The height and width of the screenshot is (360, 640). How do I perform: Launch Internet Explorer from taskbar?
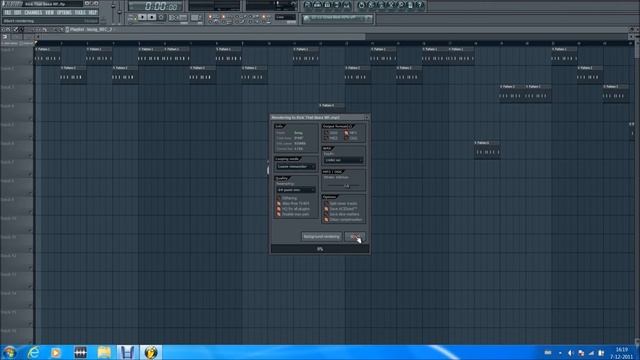33,352
